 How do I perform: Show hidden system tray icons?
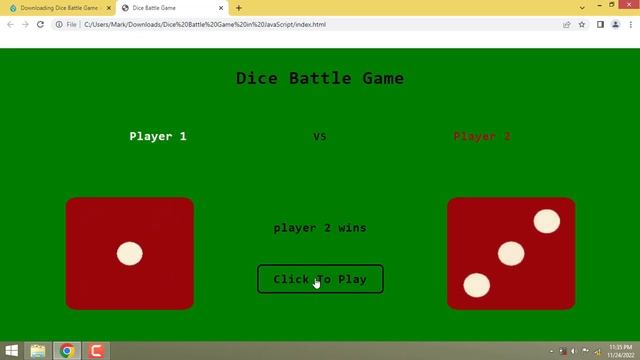point(551,351)
